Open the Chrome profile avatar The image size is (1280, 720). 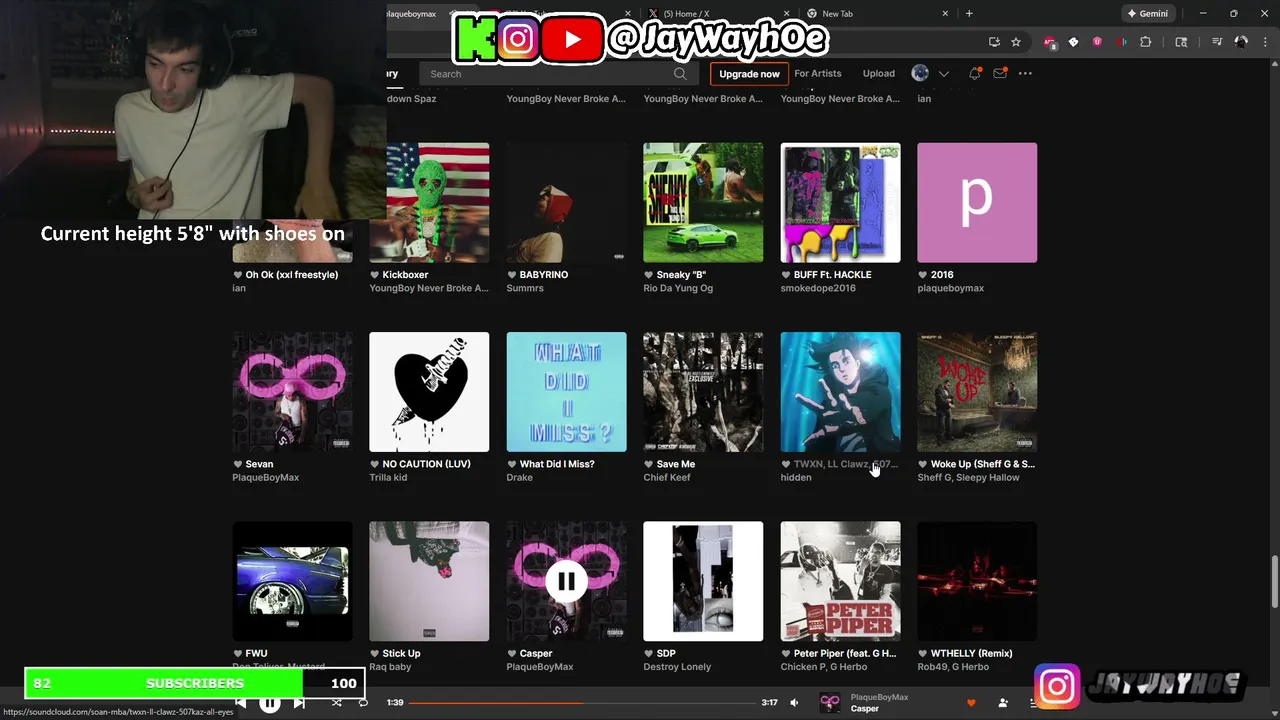click(x=1241, y=42)
